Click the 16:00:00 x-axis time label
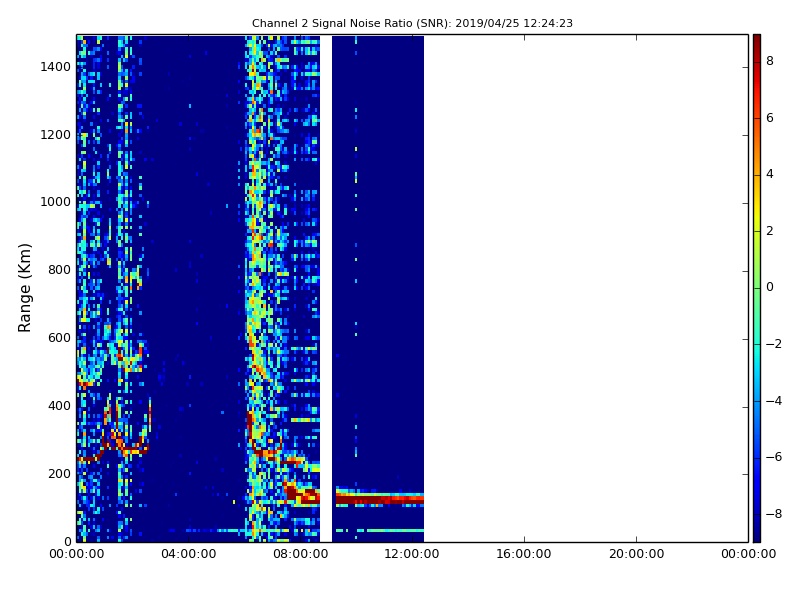The width and height of the screenshot is (800, 600). [524, 554]
